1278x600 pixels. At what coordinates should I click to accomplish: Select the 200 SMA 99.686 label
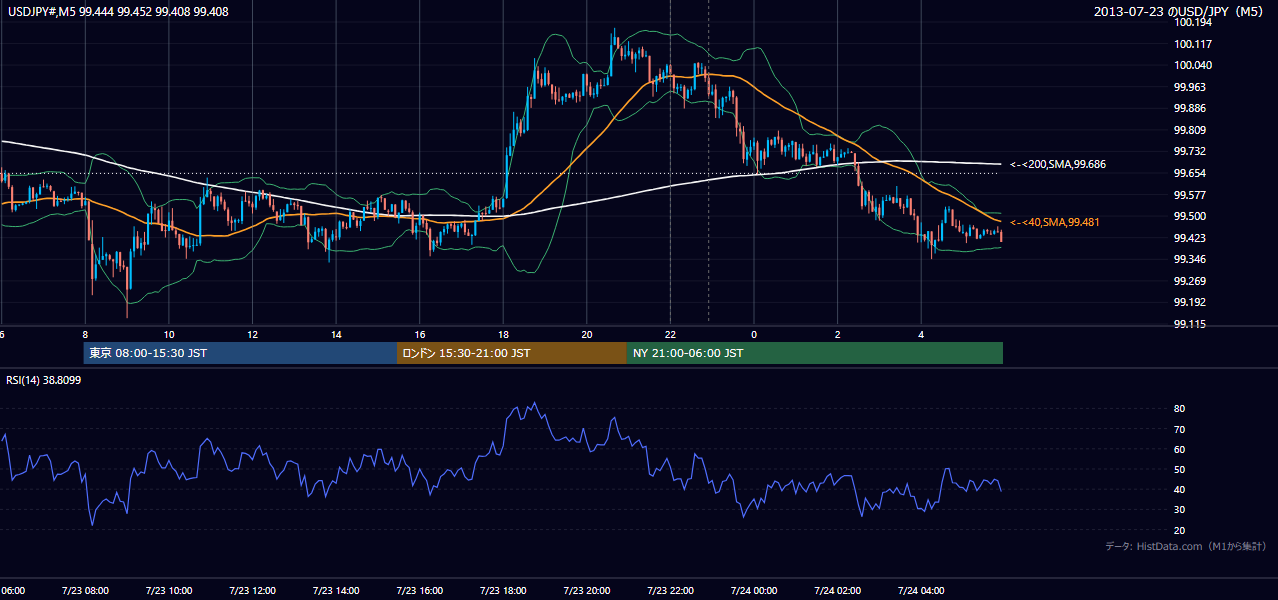coord(1058,164)
